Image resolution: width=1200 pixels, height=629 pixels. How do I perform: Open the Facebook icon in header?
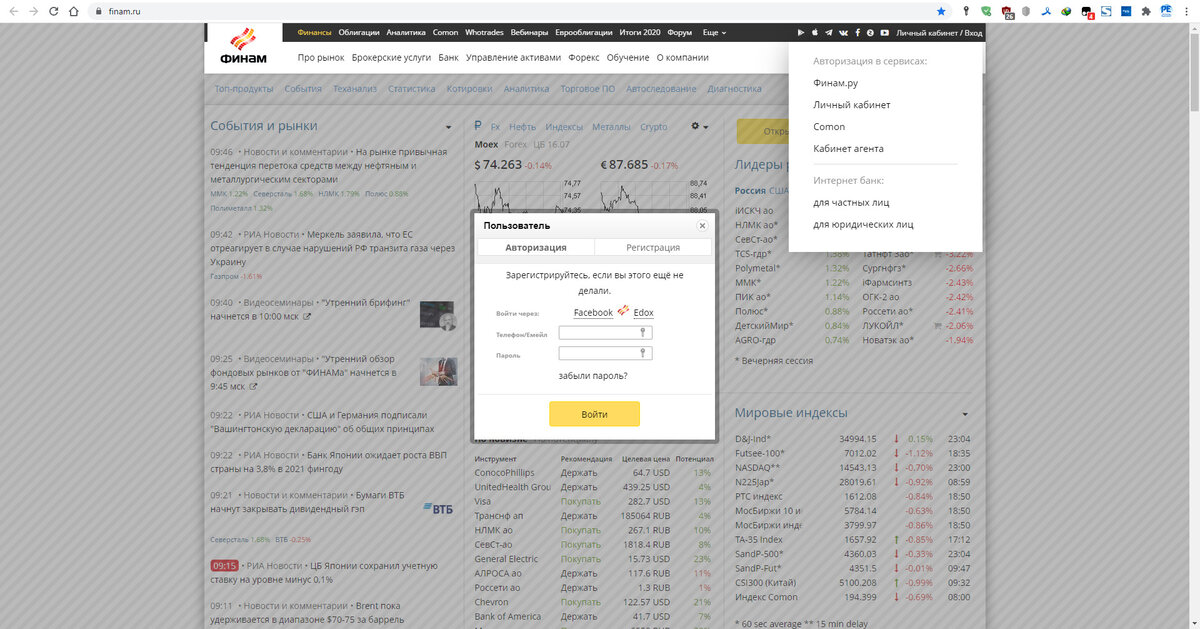(x=857, y=33)
